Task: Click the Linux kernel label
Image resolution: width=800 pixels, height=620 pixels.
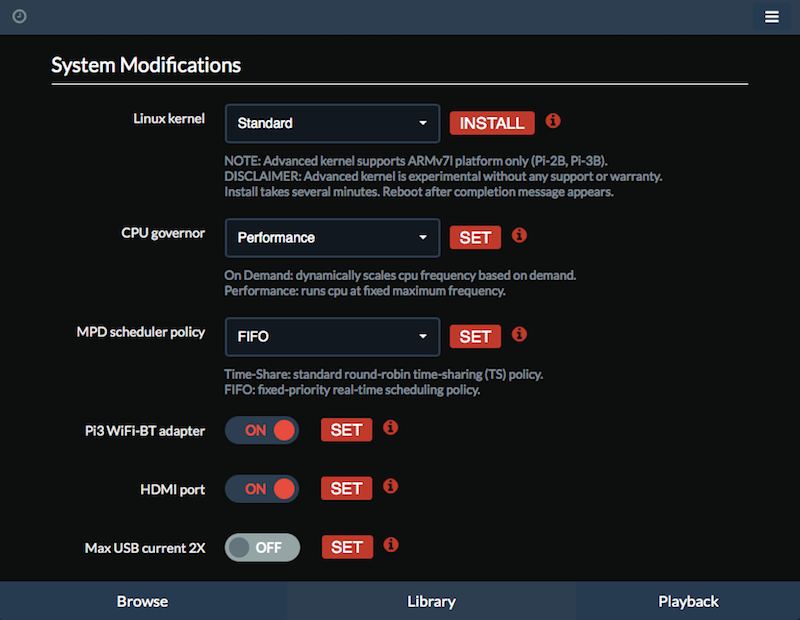Action: (x=169, y=118)
